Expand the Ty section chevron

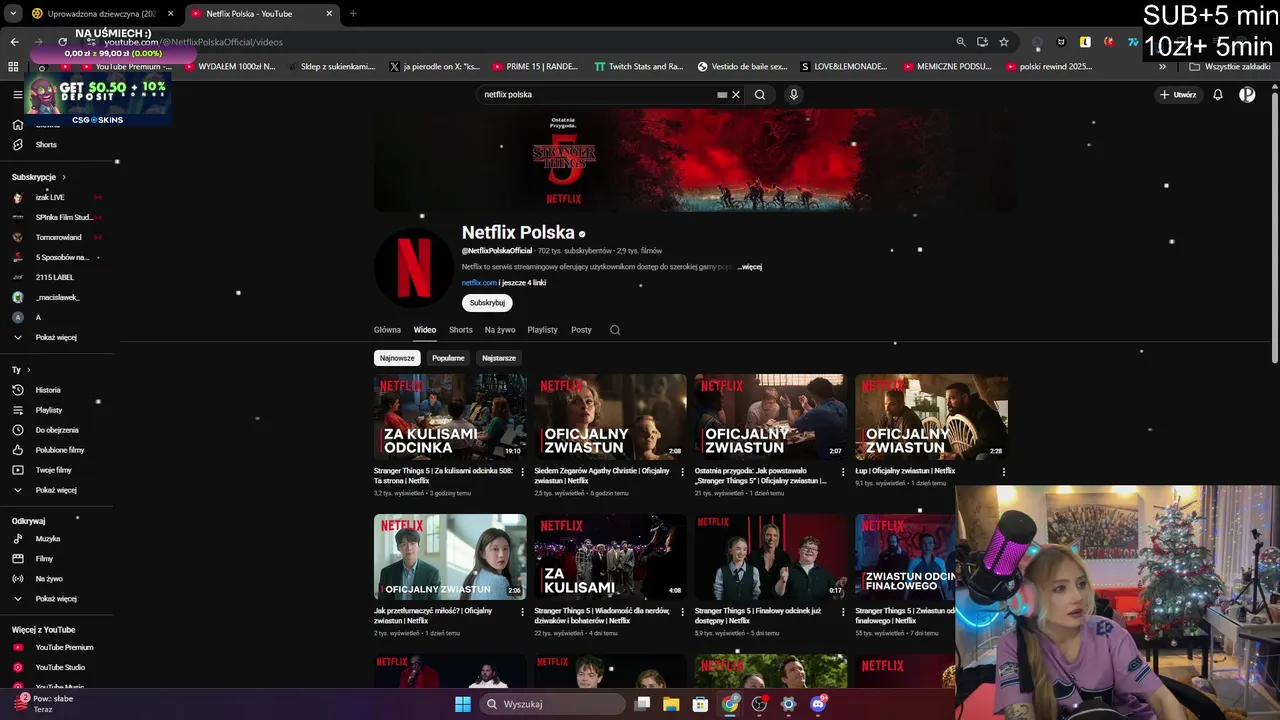[x=28, y=370]
